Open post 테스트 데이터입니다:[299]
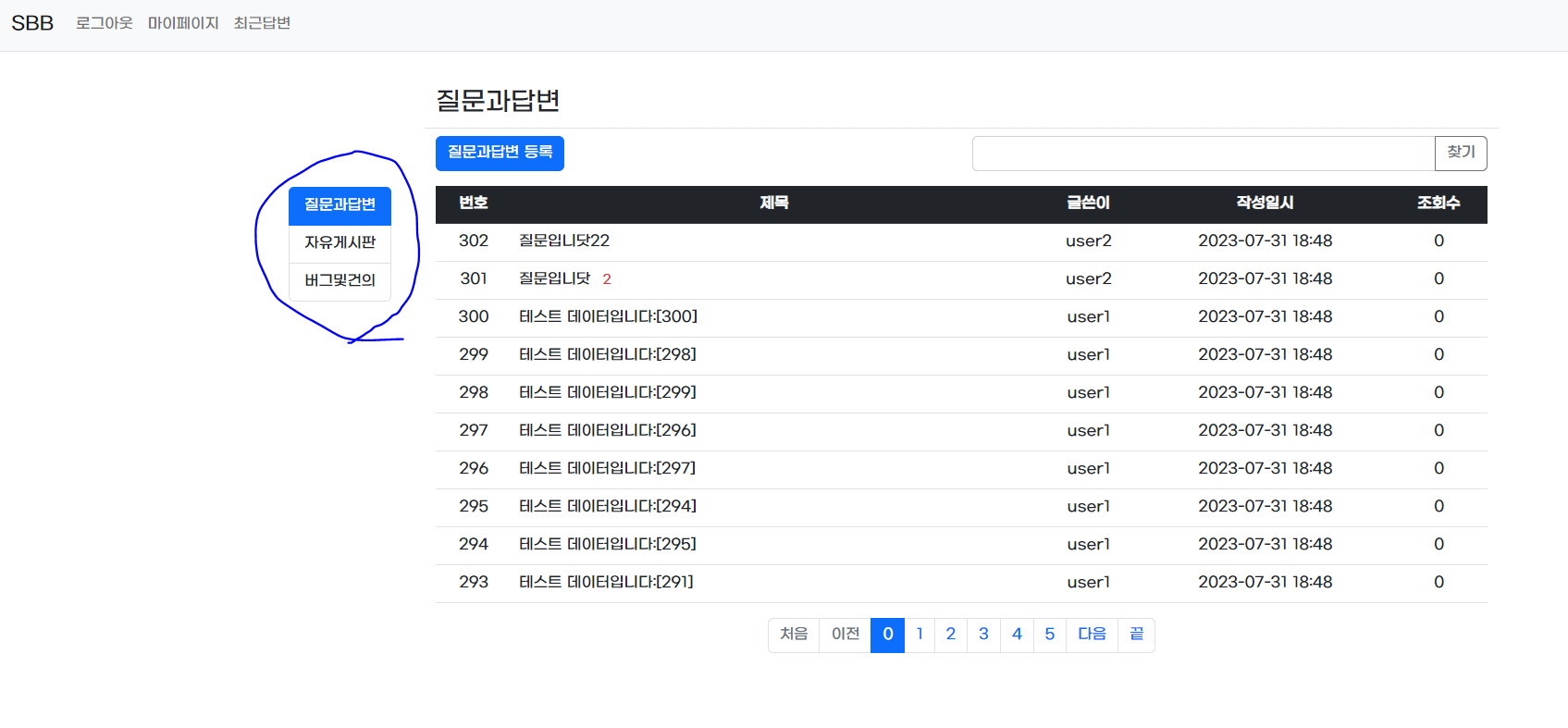This screenshot has height=728, width=1568. tap(608, 392)
